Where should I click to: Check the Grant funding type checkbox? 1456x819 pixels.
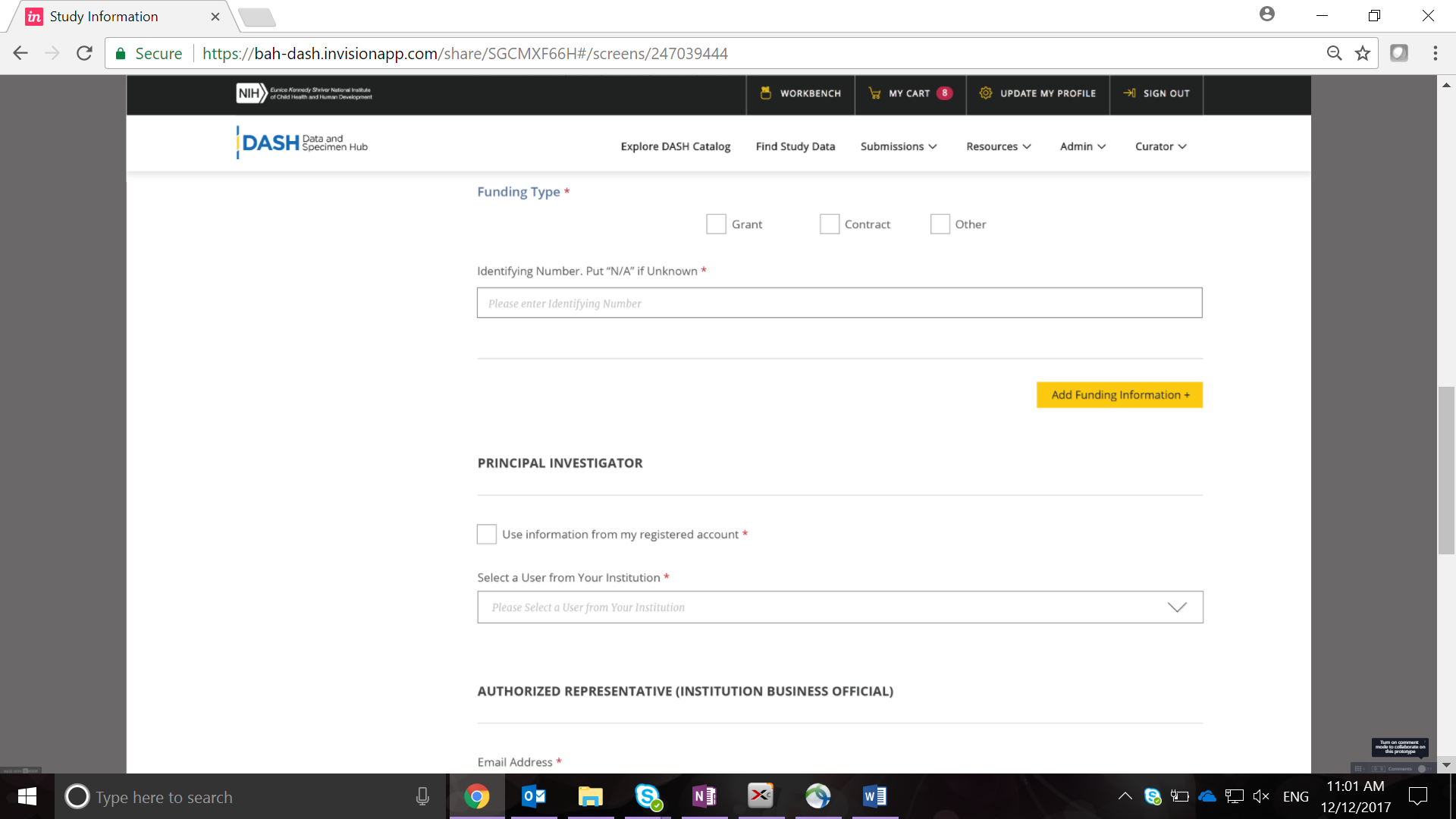coord(716,224)
